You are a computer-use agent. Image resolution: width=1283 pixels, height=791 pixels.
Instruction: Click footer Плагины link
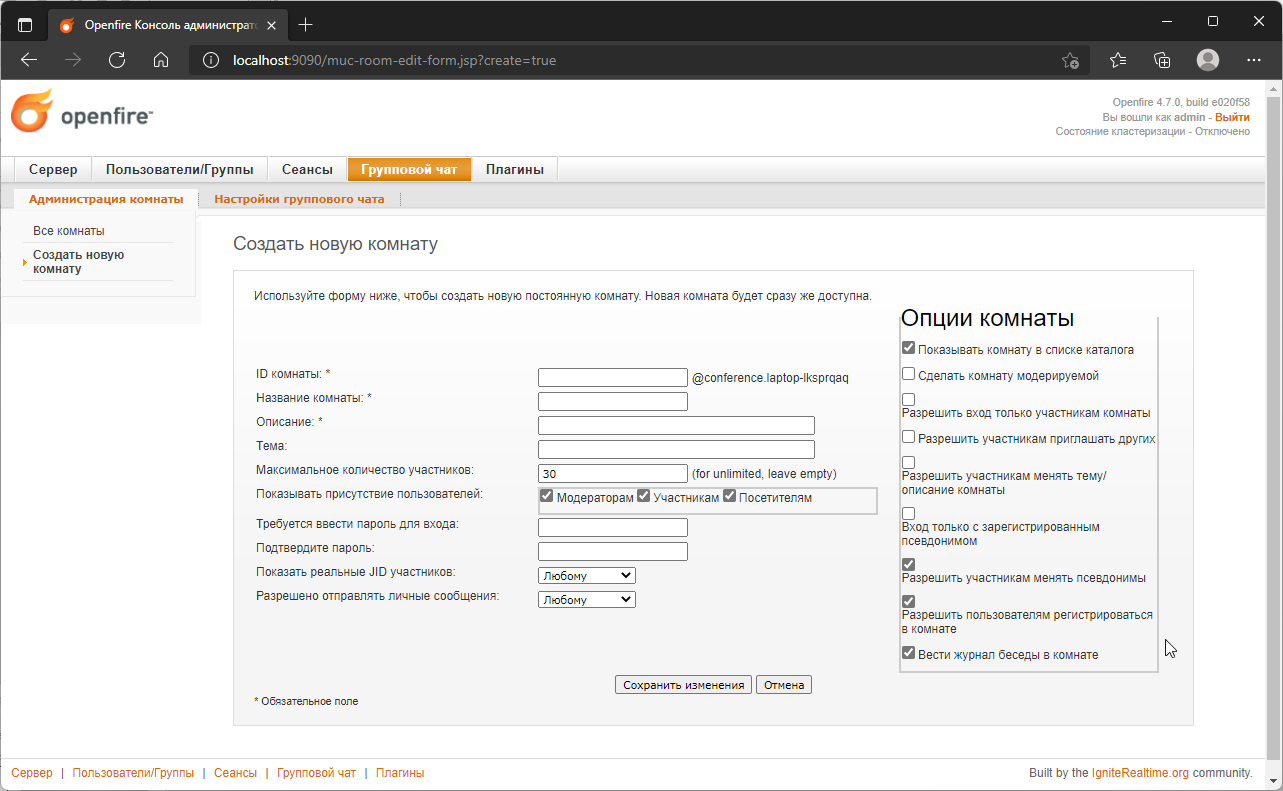pos(400,773)
